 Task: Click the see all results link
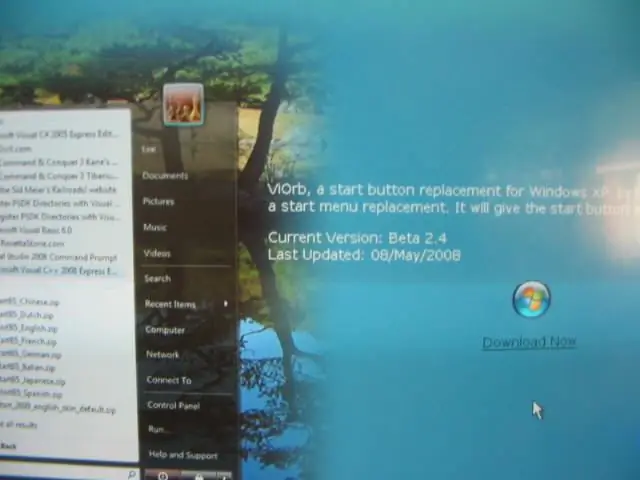pyautogui.click(x=18, y=425)
